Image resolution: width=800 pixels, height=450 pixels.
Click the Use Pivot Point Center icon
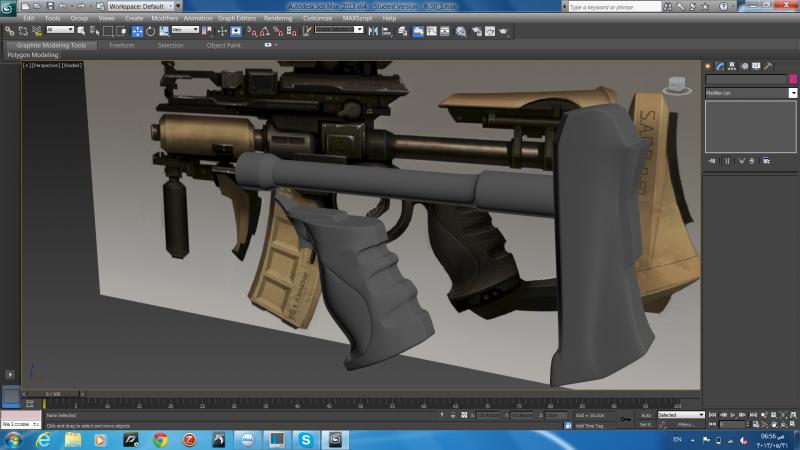207,31
